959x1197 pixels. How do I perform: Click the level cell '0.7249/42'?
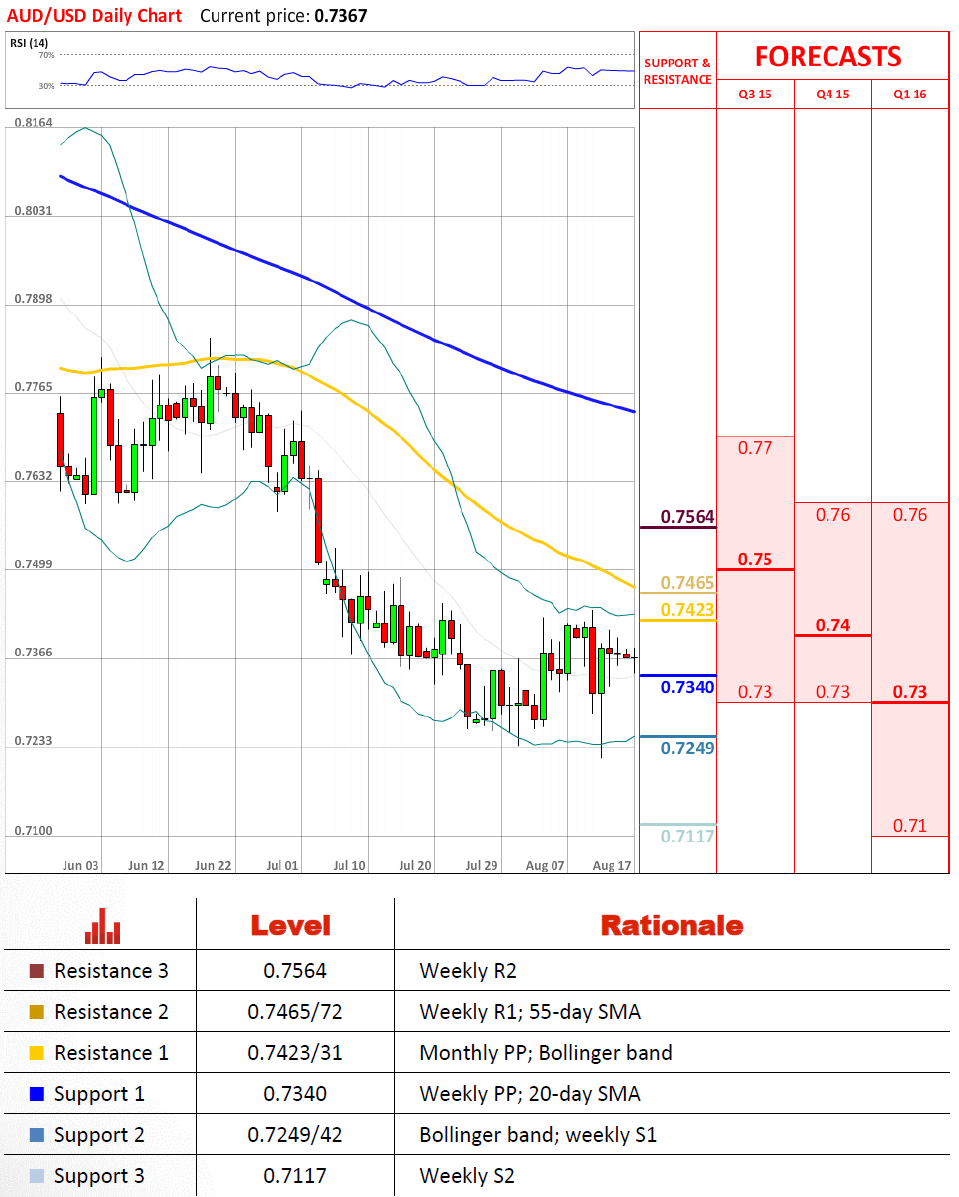[x=295, y=1135]
